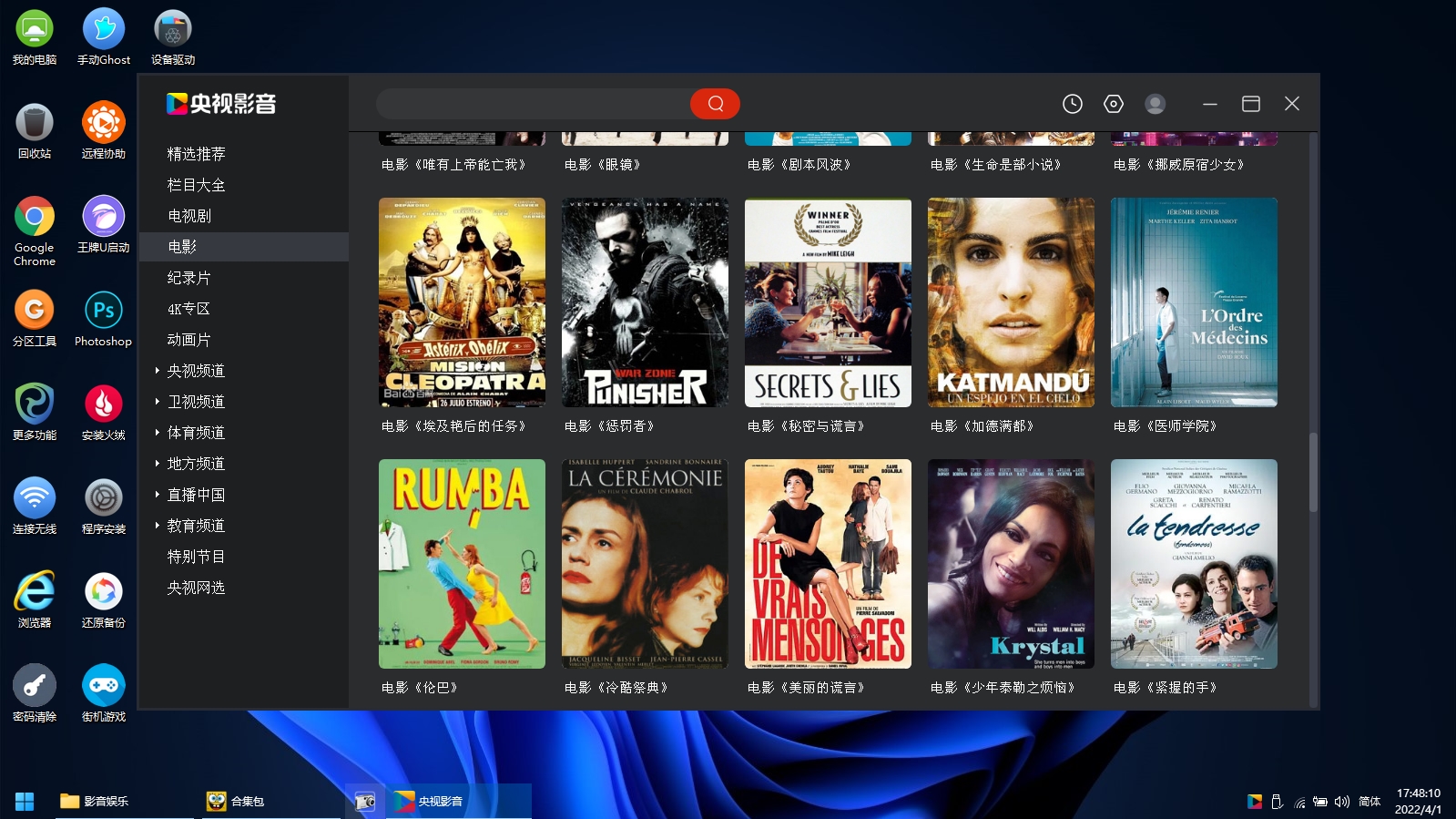The height and width of the screenshot is (819, 1456).
Task: Open 手动Ghost desktop icon
Action: pos(104,37)
